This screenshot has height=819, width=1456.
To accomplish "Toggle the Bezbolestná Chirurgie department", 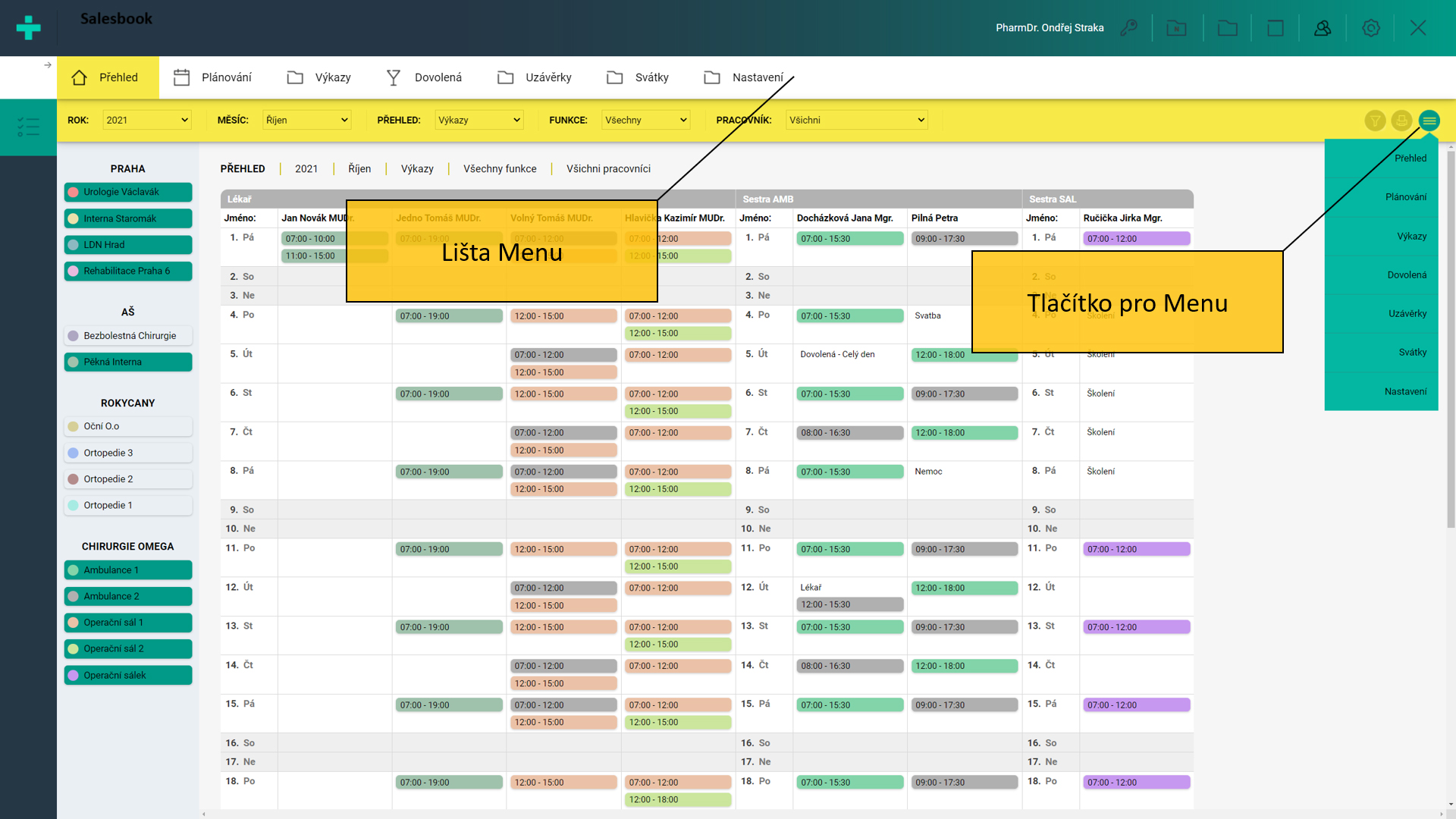I will [x=128, y=335].
